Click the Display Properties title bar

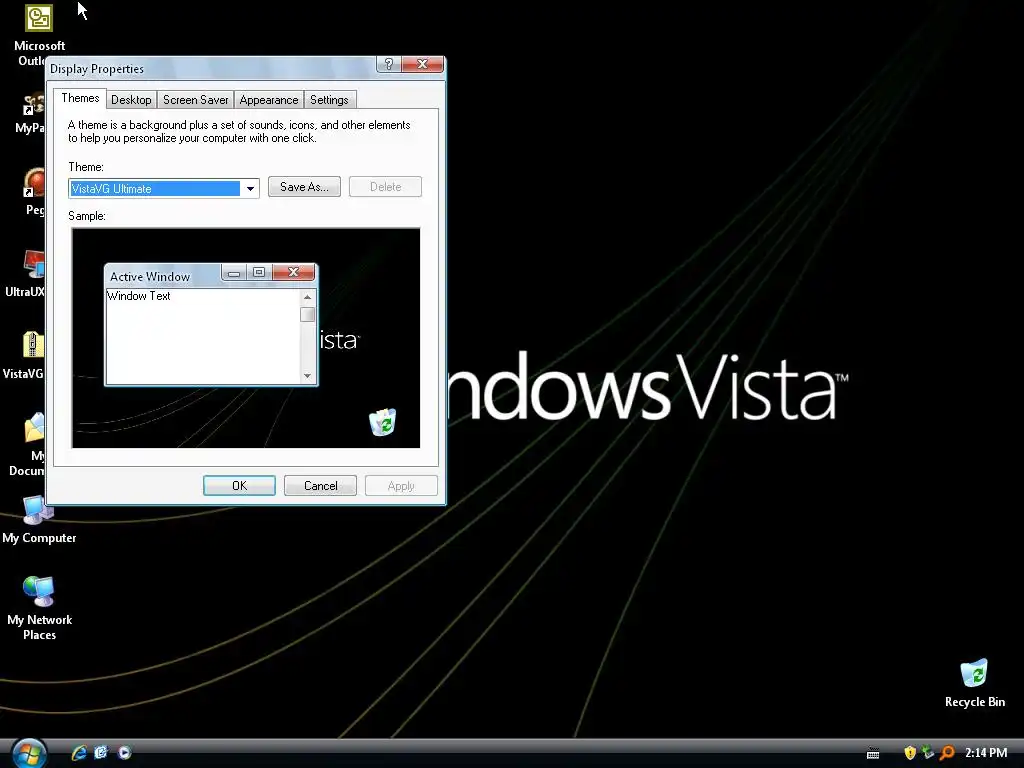(212, 68)
